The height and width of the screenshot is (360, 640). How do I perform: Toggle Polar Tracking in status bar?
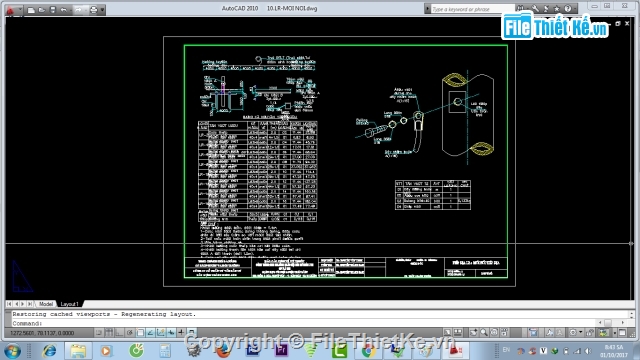tap(130, 333)
